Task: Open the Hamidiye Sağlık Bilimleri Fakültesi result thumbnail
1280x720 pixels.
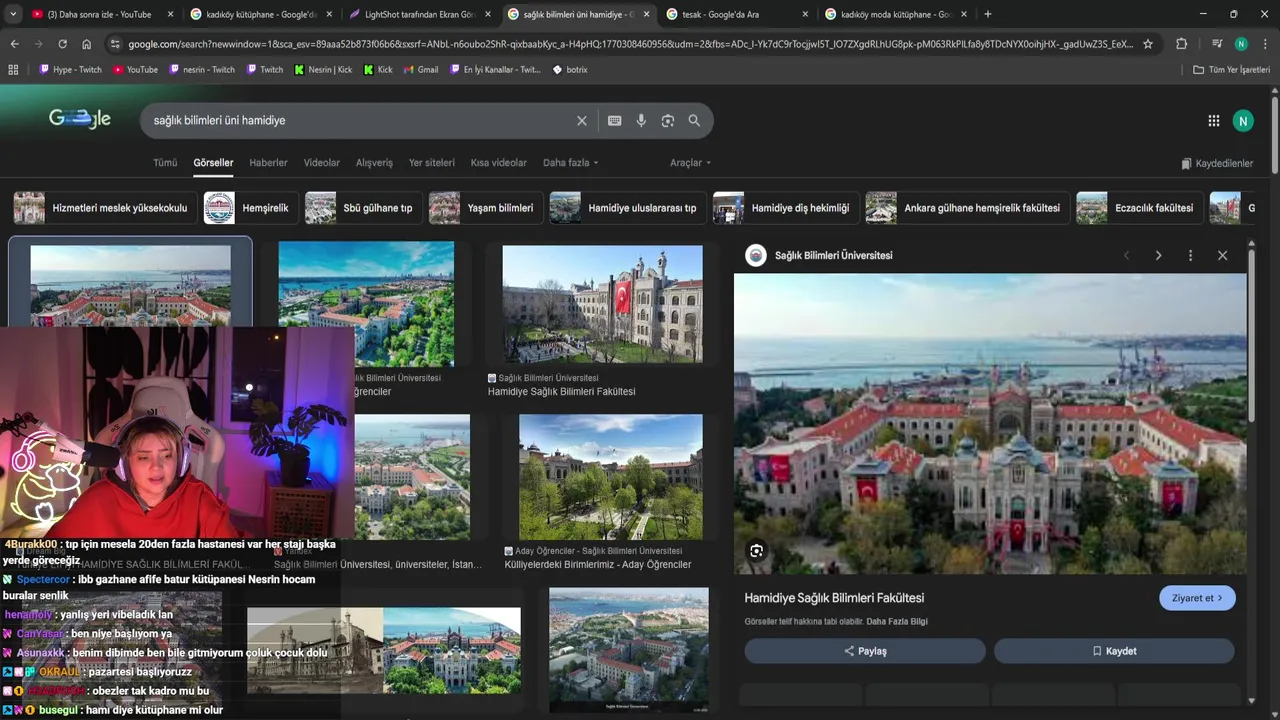Action: tap(602, 304)
